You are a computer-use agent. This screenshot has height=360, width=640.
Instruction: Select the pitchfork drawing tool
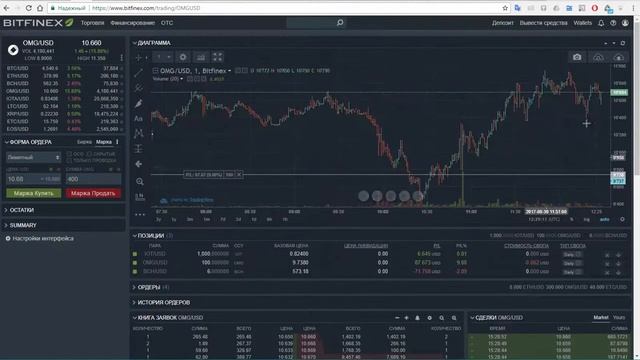pyautogui.click(x=139, y=88)
